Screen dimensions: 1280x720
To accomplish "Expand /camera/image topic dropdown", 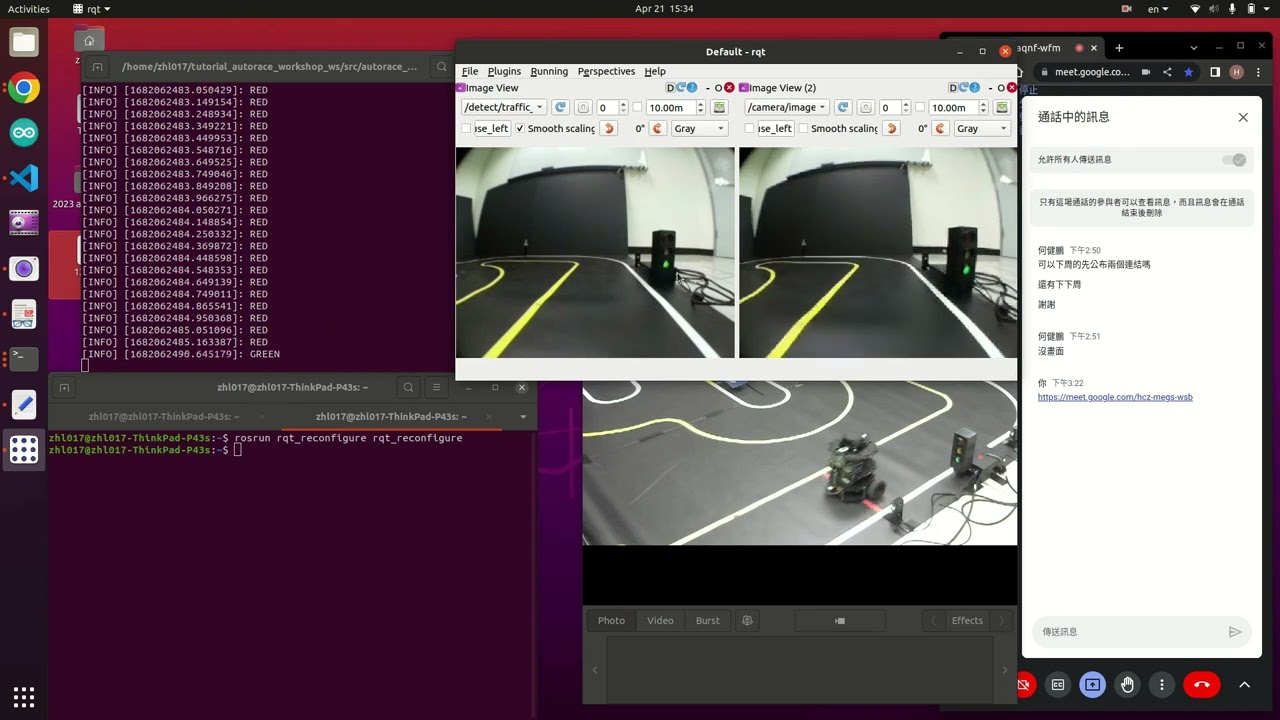I will [x=787, y=107].
